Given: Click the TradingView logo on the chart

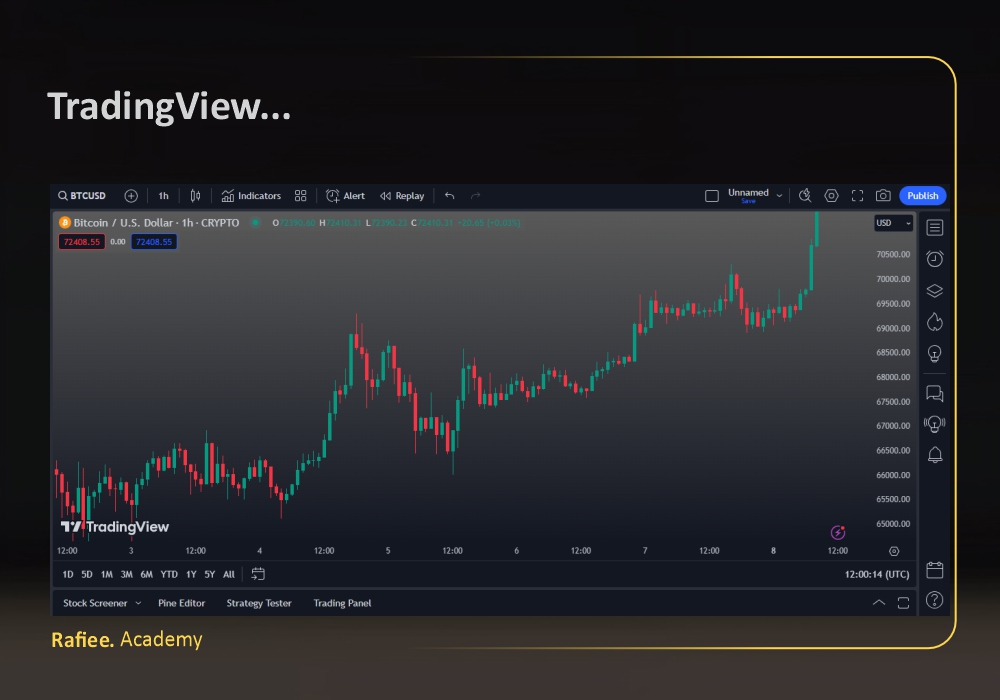Looking at the screenshot, I should 115,527.
